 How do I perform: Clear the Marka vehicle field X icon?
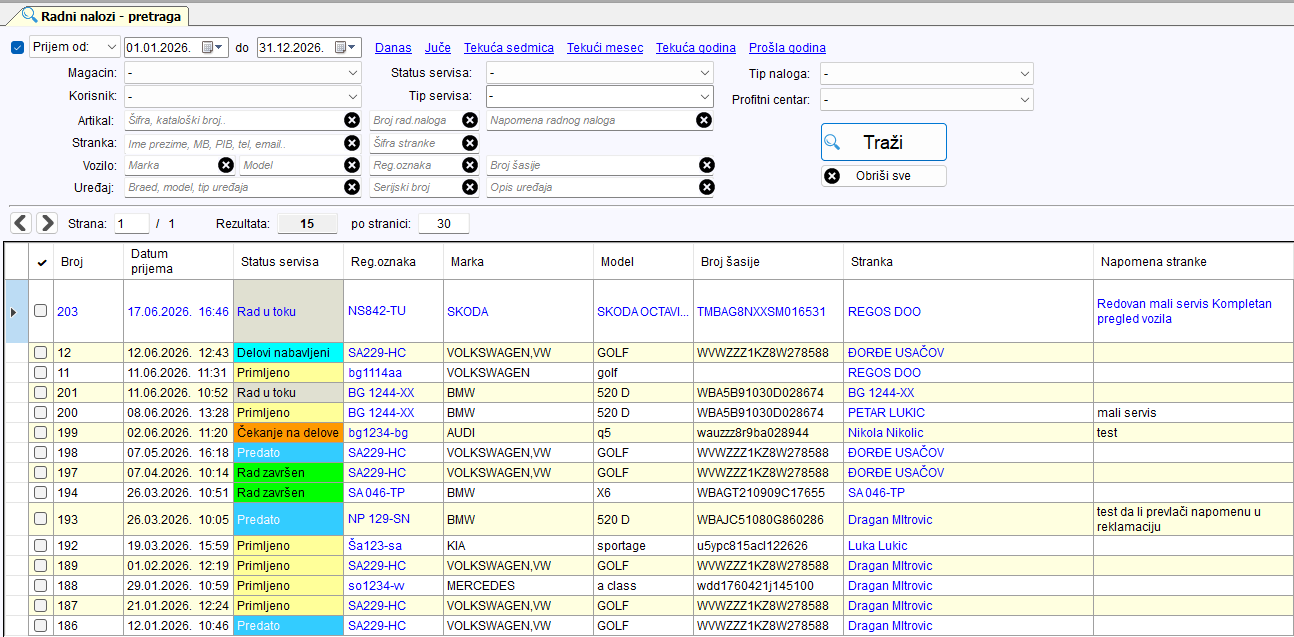226,165
